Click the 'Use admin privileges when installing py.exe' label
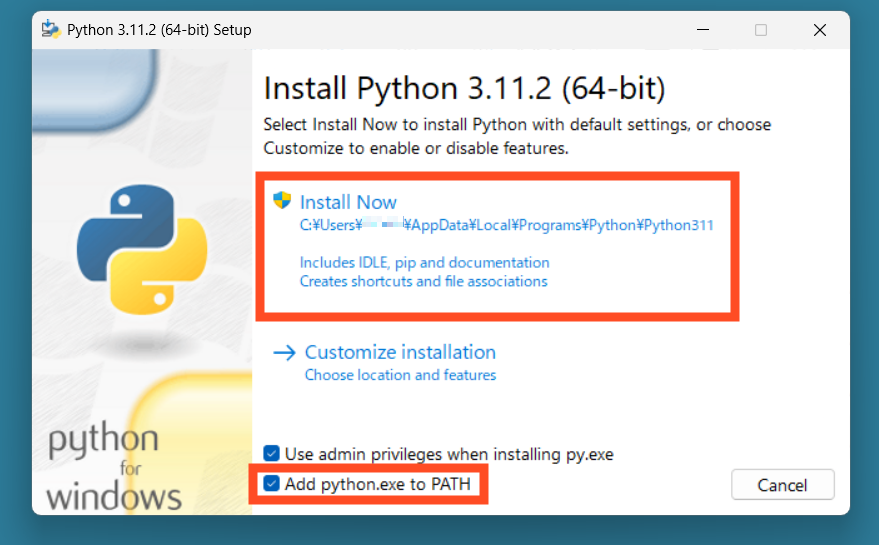879x545 pixels. point(449,454)
